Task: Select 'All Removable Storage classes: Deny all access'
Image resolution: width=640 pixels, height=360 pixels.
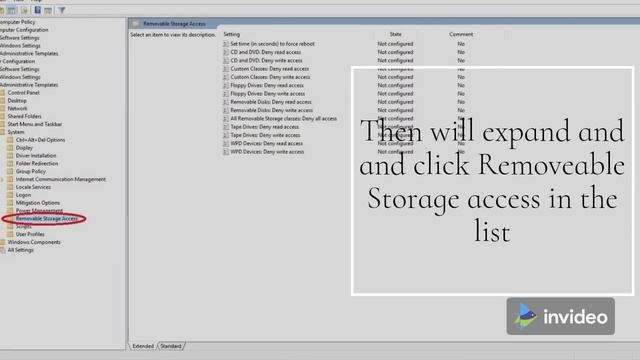Action: 284,119
